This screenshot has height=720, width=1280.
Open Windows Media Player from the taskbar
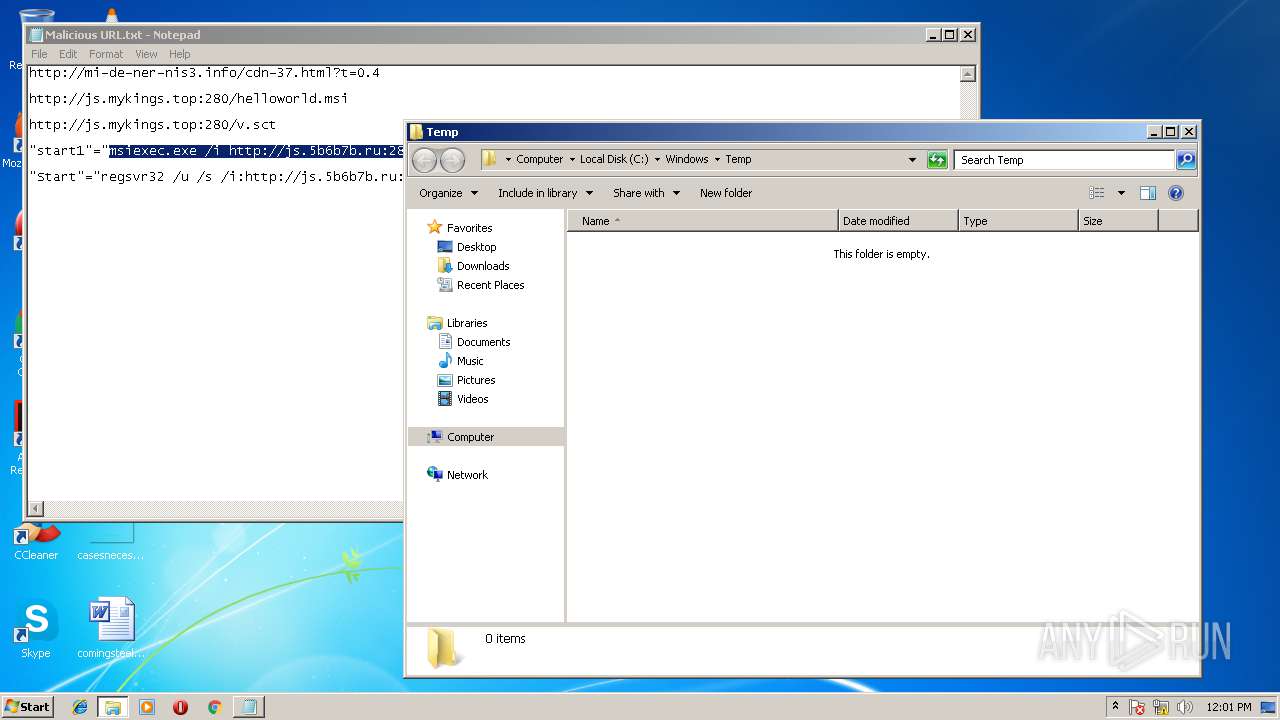[x=147, y=707]
